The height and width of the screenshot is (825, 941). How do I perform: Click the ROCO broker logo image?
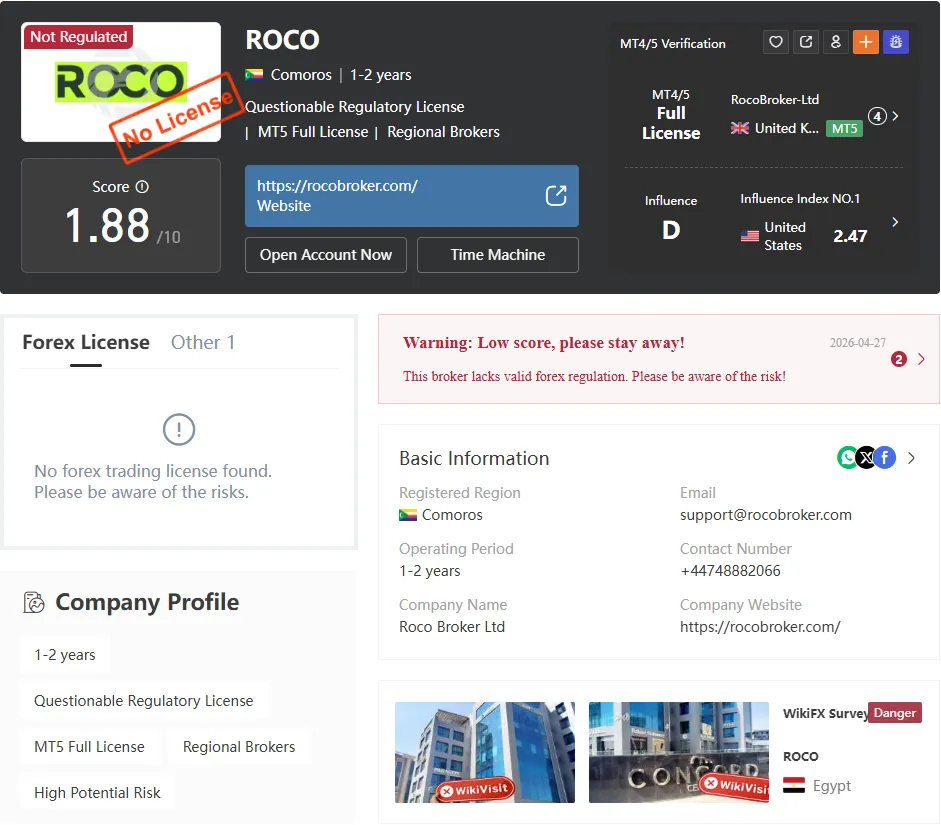121,82
